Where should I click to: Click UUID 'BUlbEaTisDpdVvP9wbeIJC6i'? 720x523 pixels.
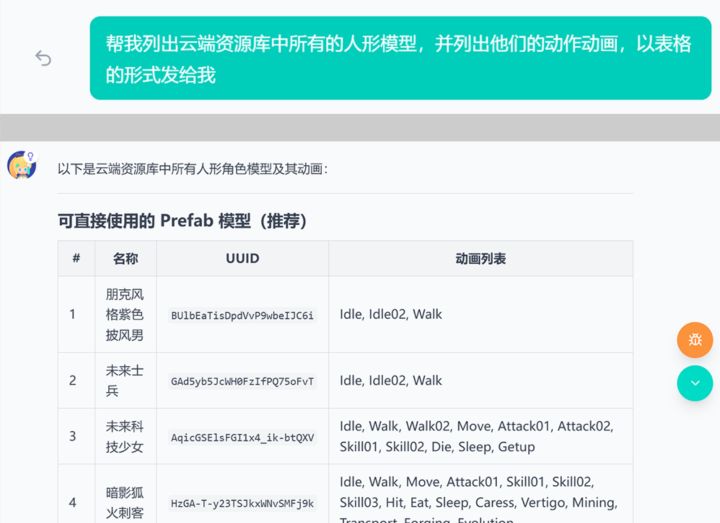click(242, 315)
